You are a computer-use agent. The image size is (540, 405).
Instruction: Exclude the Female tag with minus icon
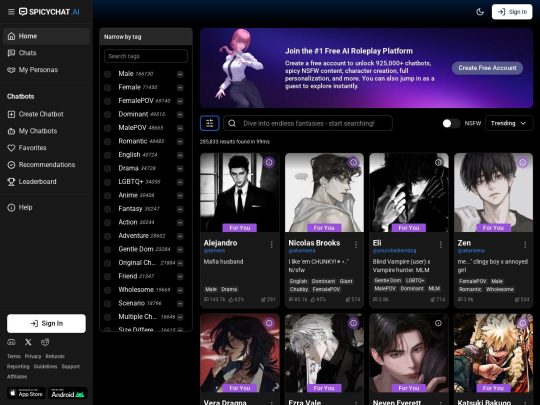tap(180, 87)
